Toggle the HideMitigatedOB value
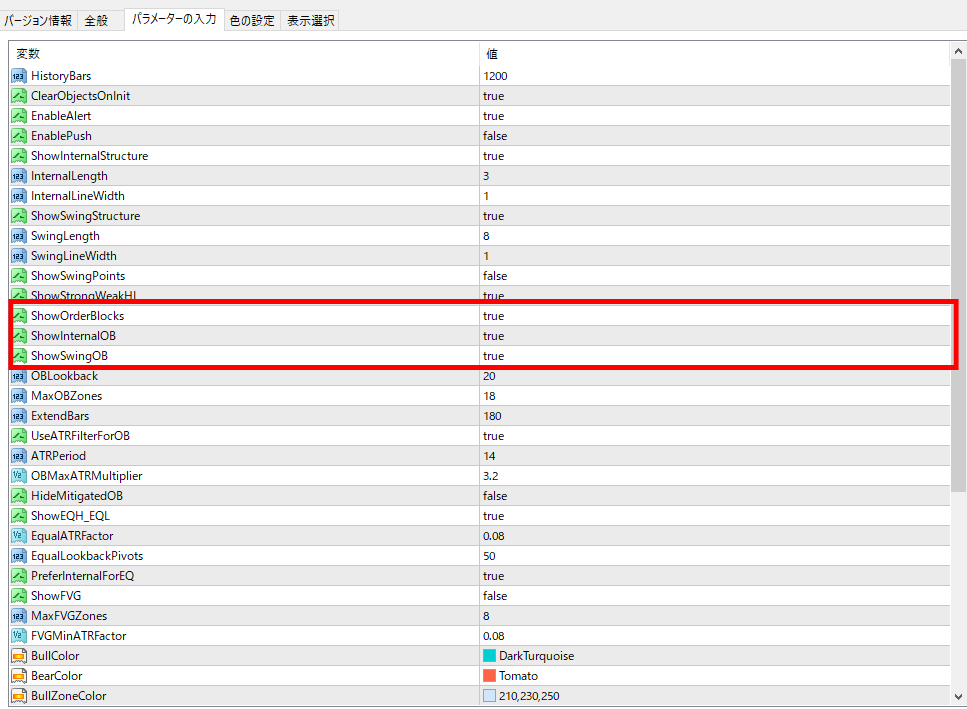 pos(494,496)
